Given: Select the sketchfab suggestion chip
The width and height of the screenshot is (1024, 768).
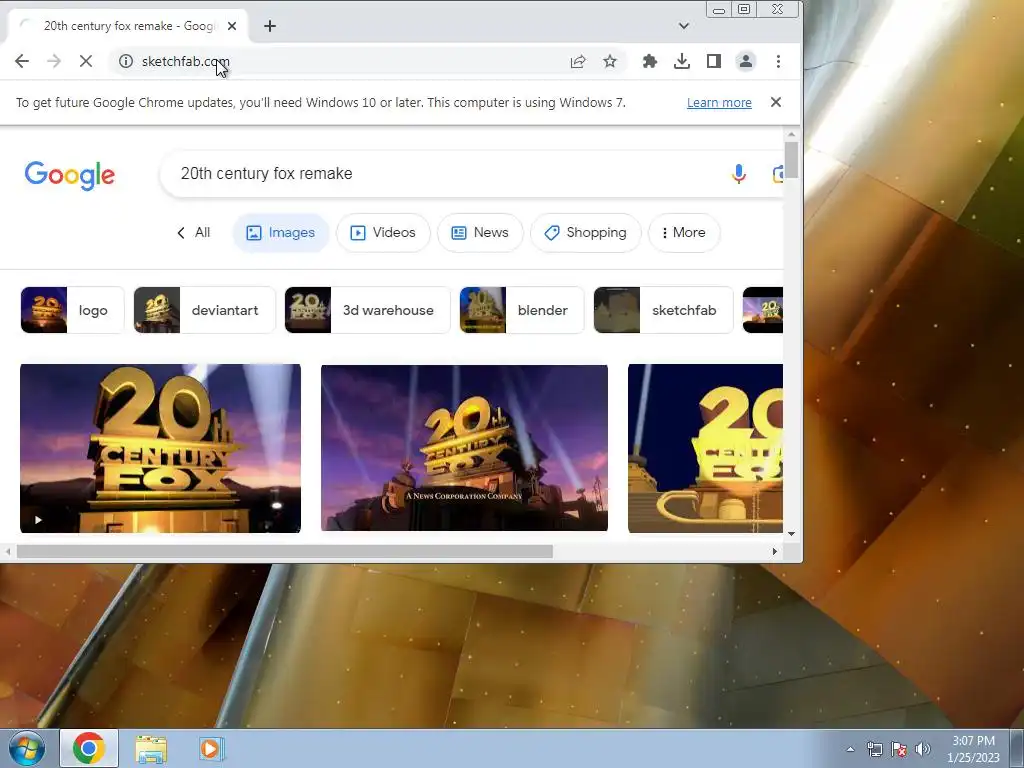Looking at the screenshot, I should [x=664, y=310].
